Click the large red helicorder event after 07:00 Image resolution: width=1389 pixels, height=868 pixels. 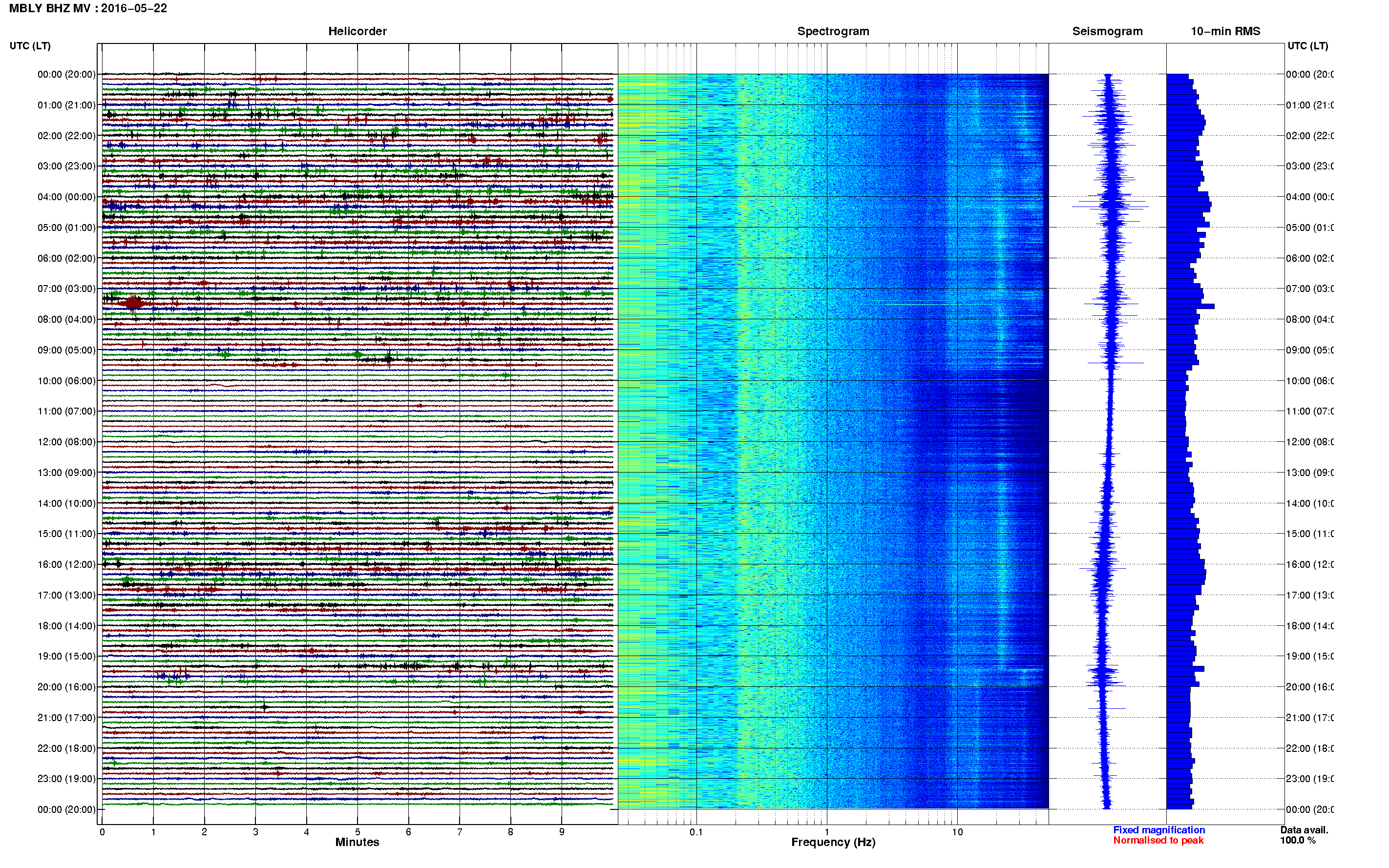click(x=133, y=303)
